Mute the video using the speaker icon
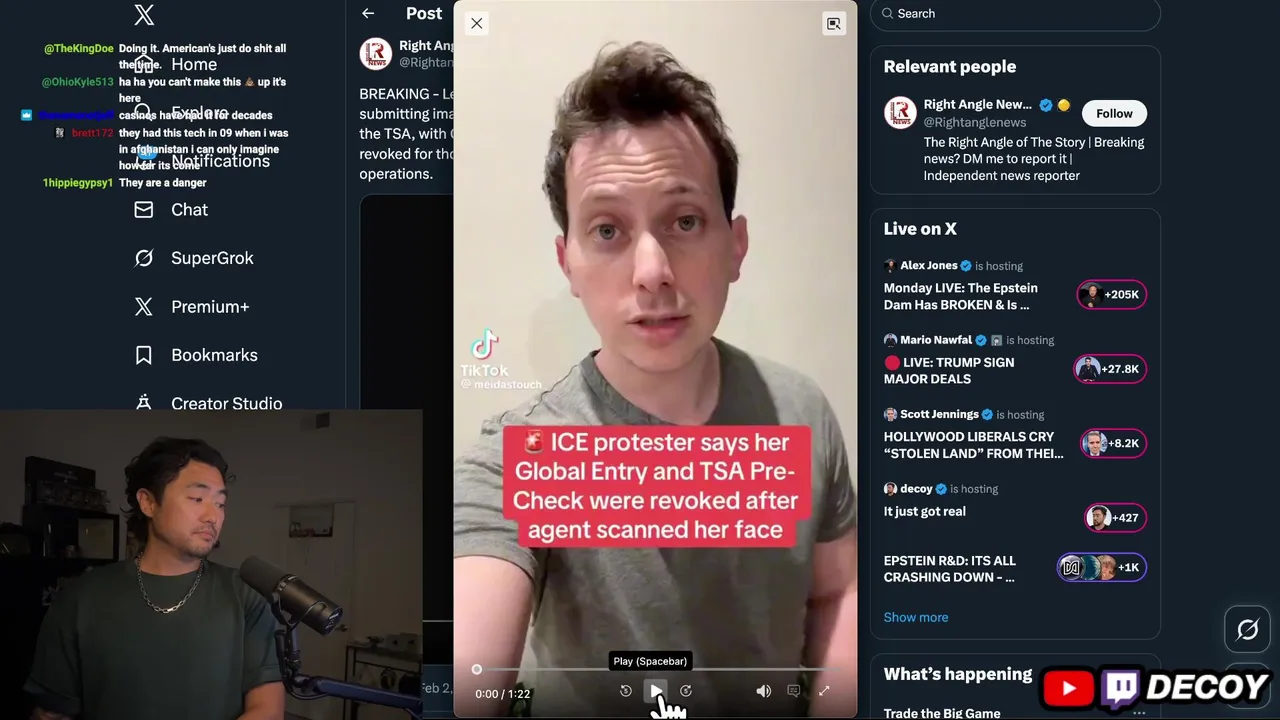1280x720 pixels. click(x=763, y=691)
